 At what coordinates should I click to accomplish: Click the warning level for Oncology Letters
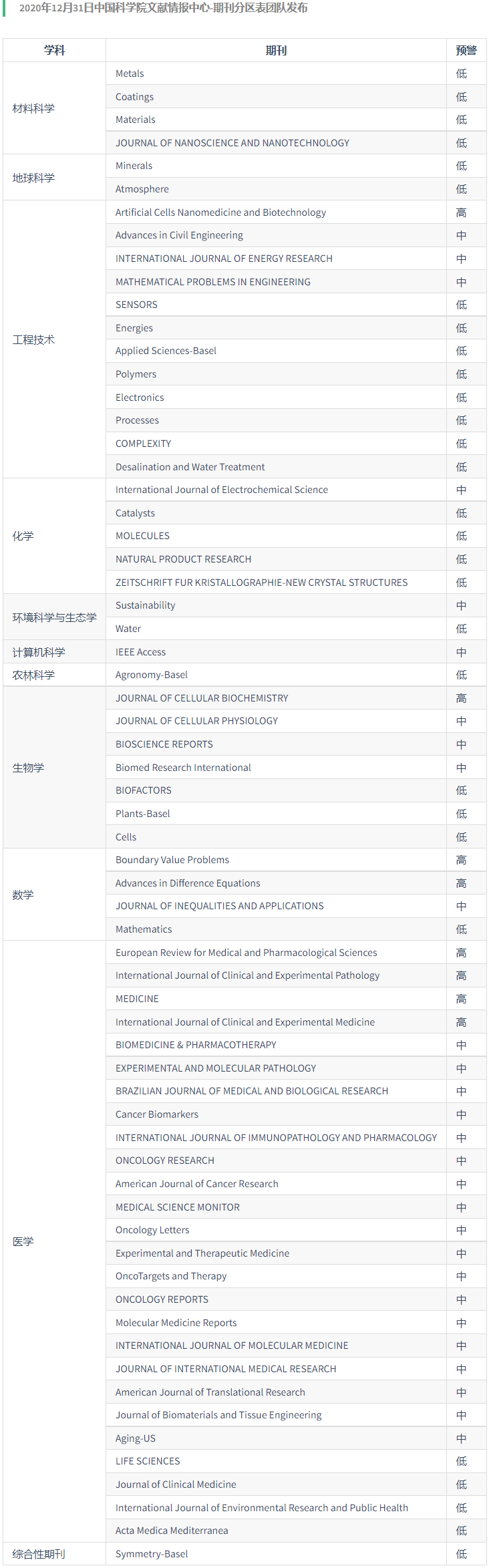(461, 1230)
